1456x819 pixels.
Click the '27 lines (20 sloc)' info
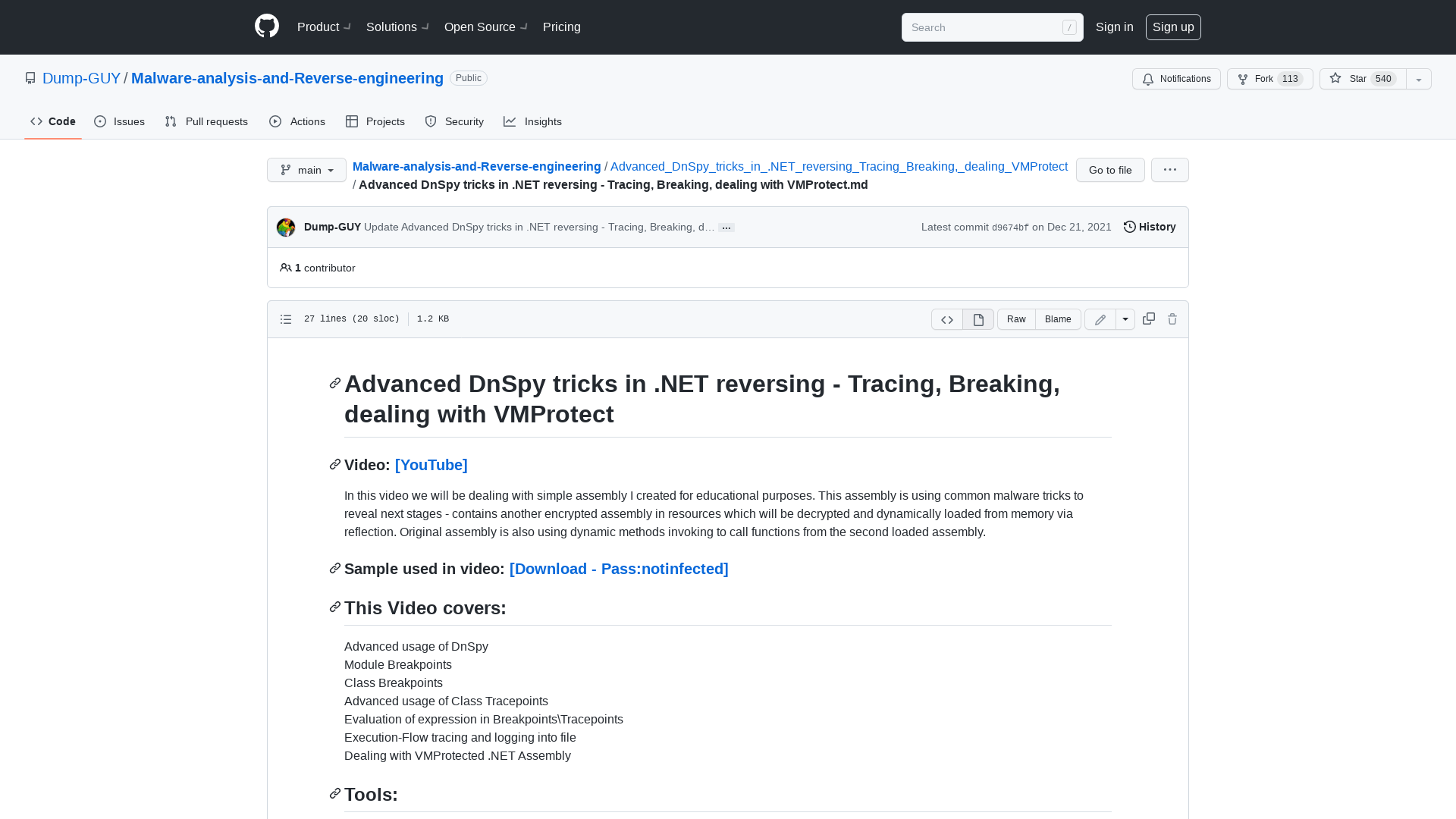(352, 319)
